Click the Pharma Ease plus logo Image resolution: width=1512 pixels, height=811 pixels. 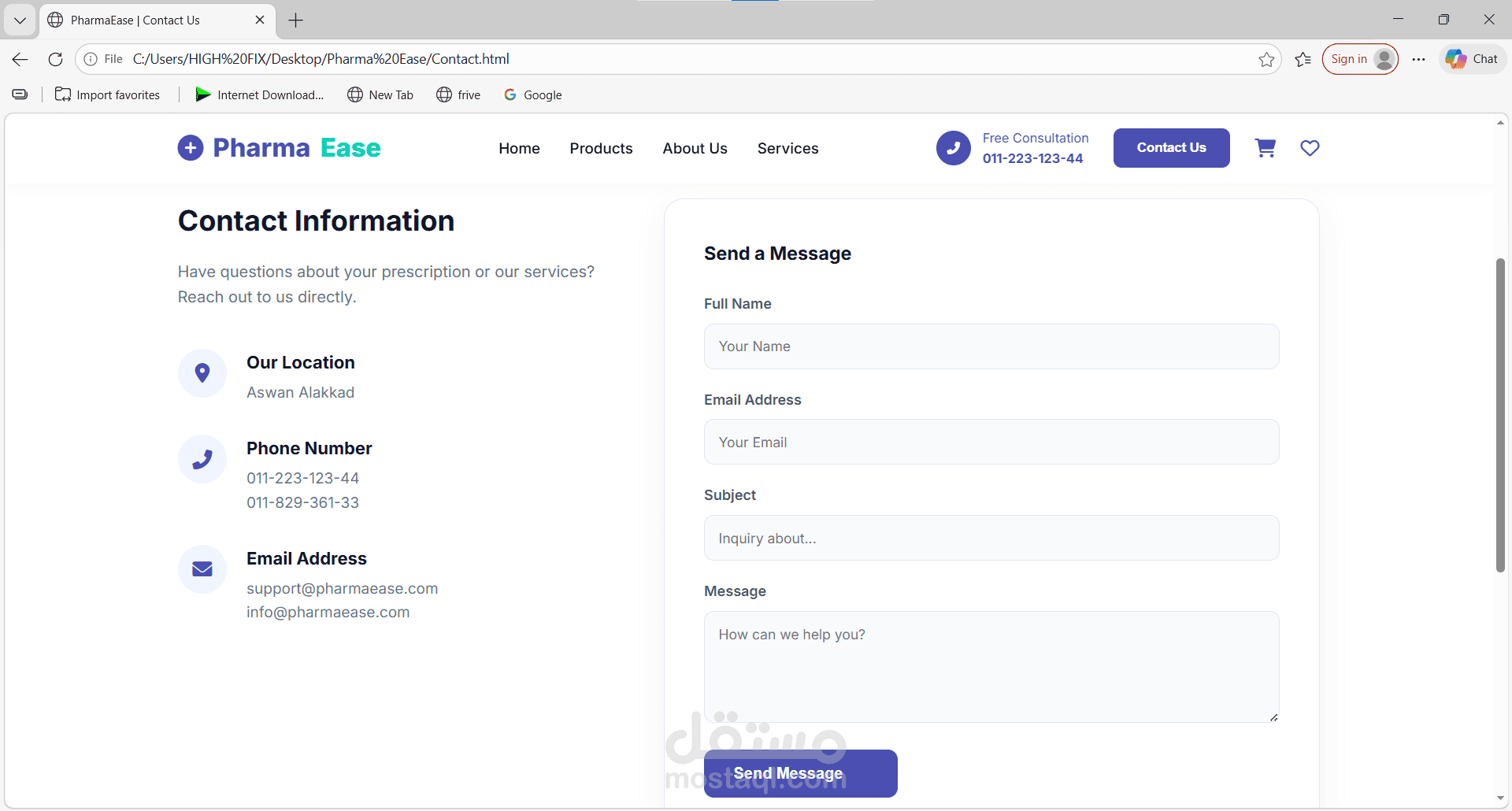[x=191, y=148]
